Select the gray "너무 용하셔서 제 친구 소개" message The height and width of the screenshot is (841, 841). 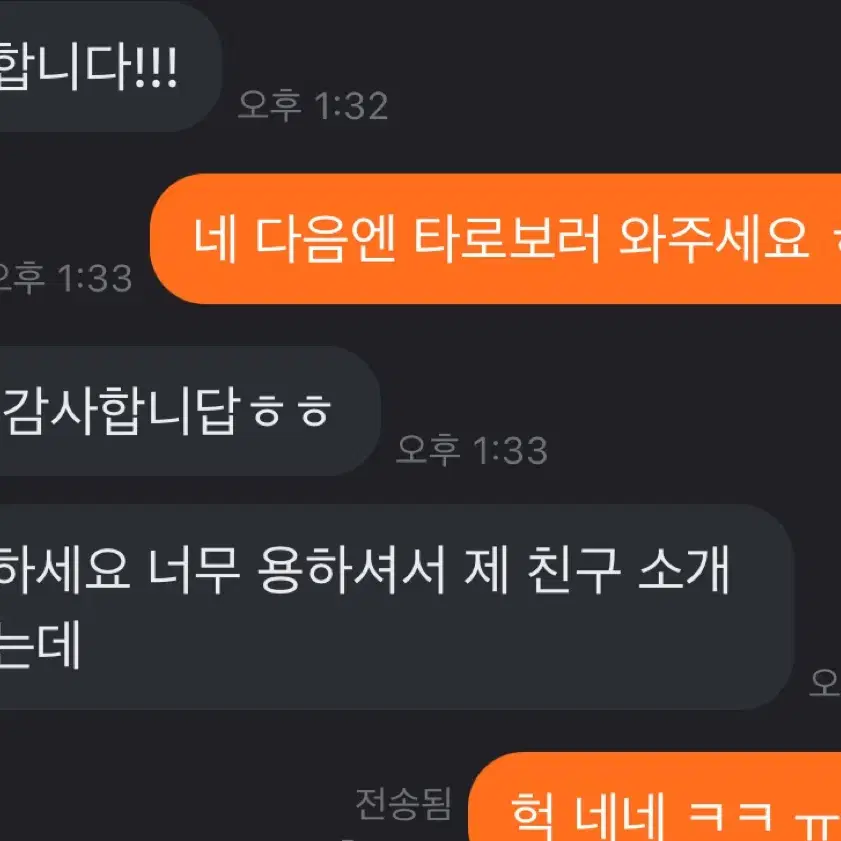point(397,607)
